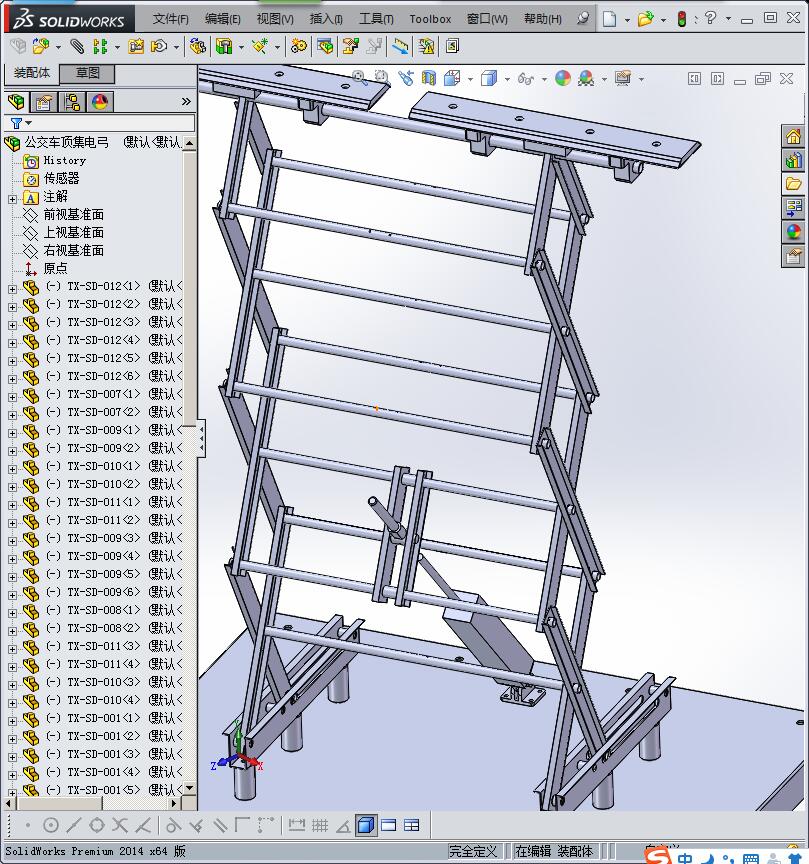This screenshot has height=864, width=809.
Task: Click the History item in the tree
Action: (x=64, y=160)
